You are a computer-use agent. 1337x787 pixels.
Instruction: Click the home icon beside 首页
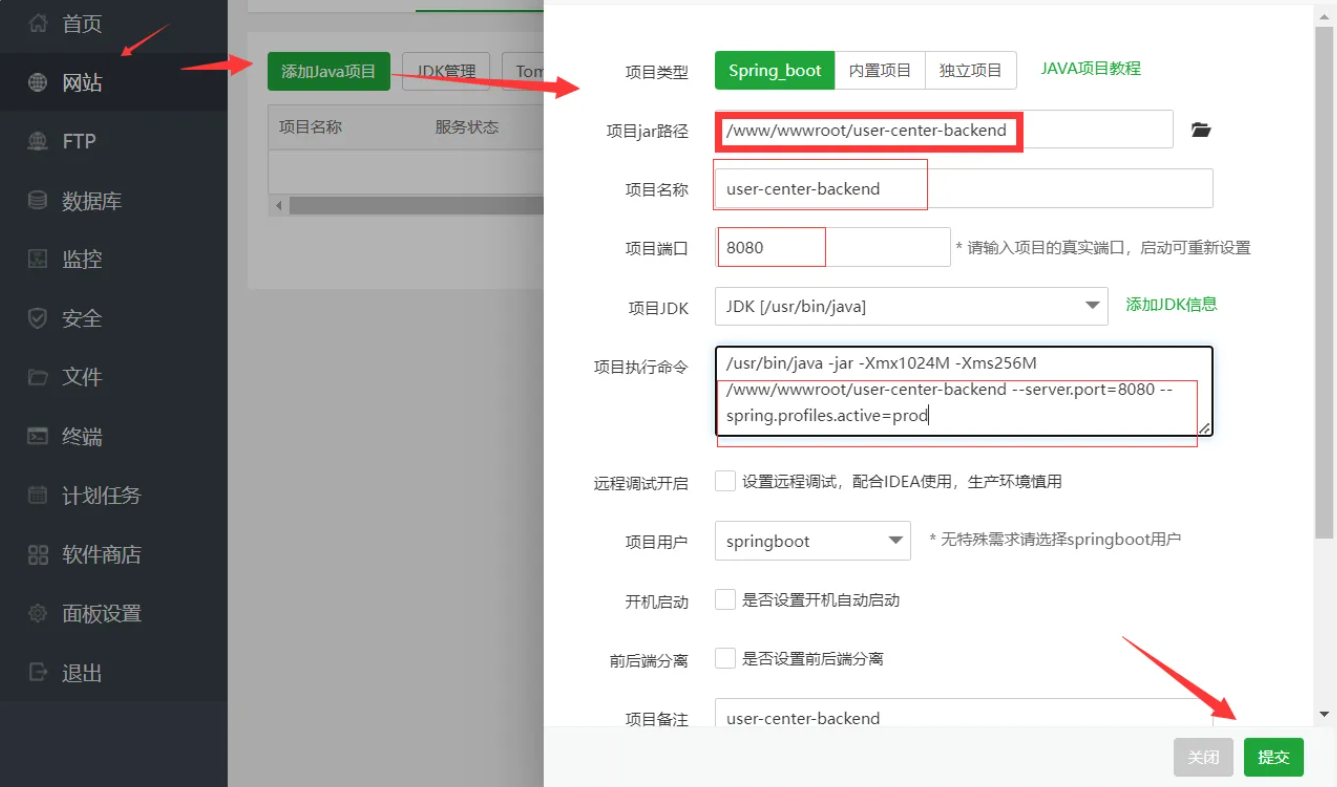click(38, 23)
